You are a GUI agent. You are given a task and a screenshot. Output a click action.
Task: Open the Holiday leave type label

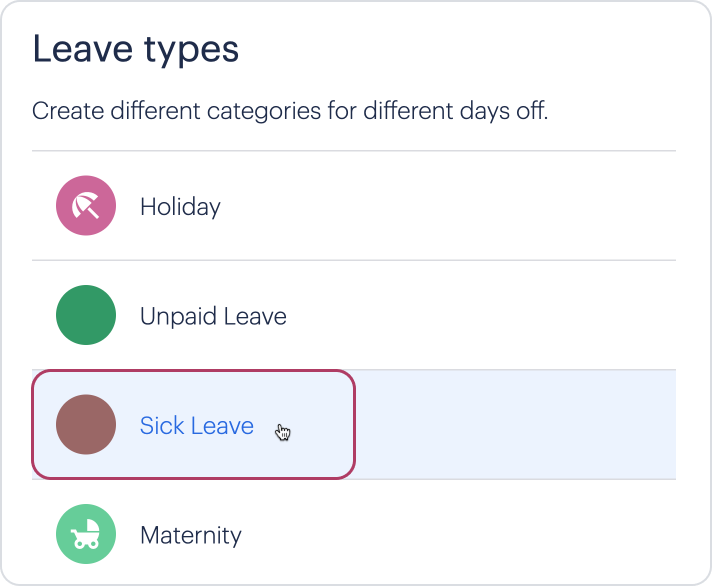pos(180,207)
